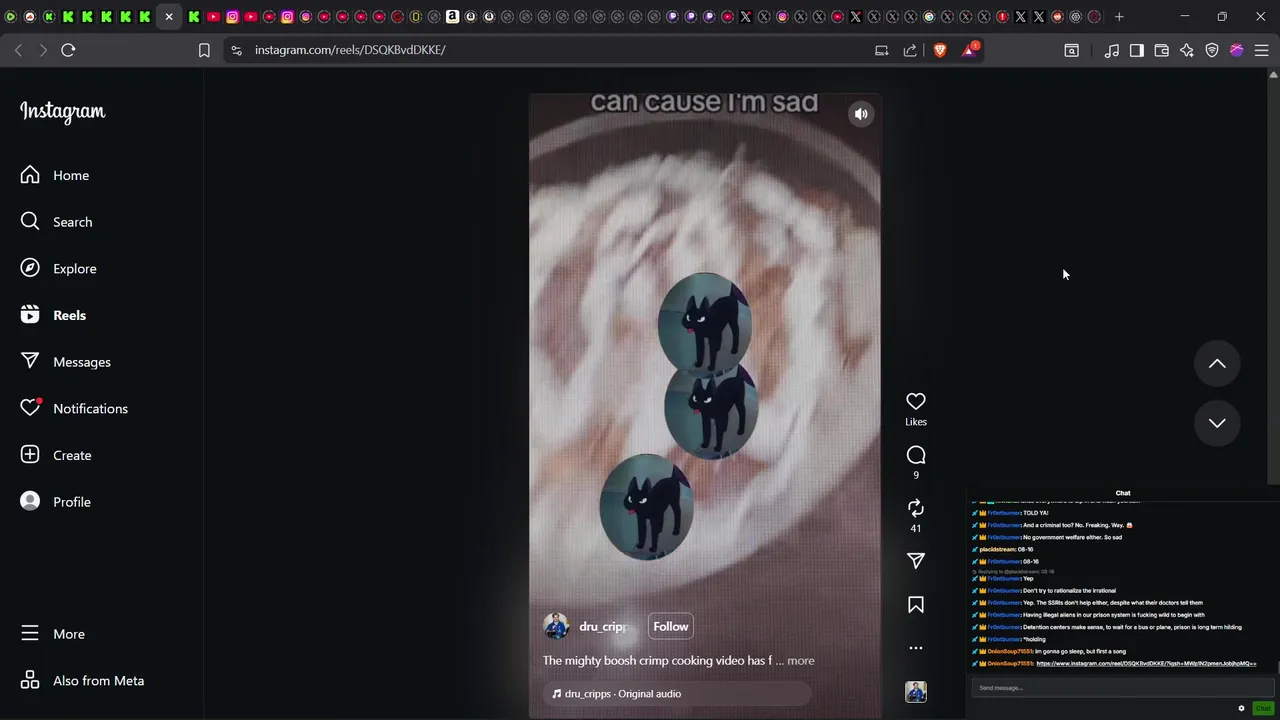Image resolution: width=1280 pixels, height=720 pixels.
Task: Open the Instagram Home page
Action: point(55,175)
